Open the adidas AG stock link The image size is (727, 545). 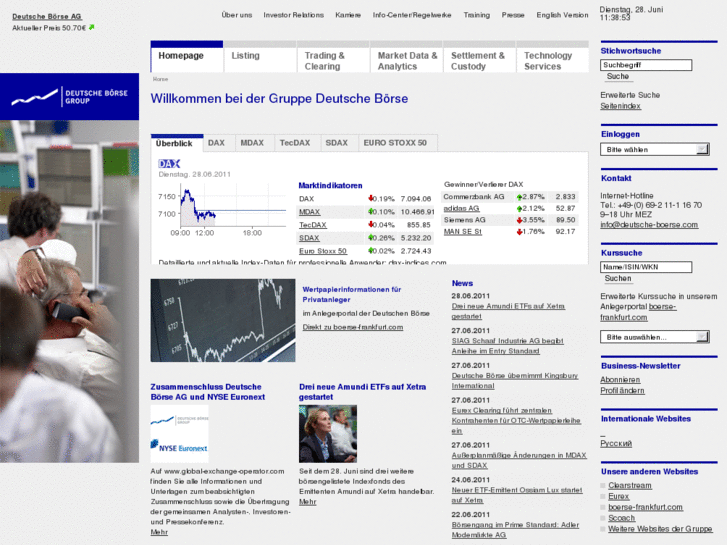[x=461, y=209]
